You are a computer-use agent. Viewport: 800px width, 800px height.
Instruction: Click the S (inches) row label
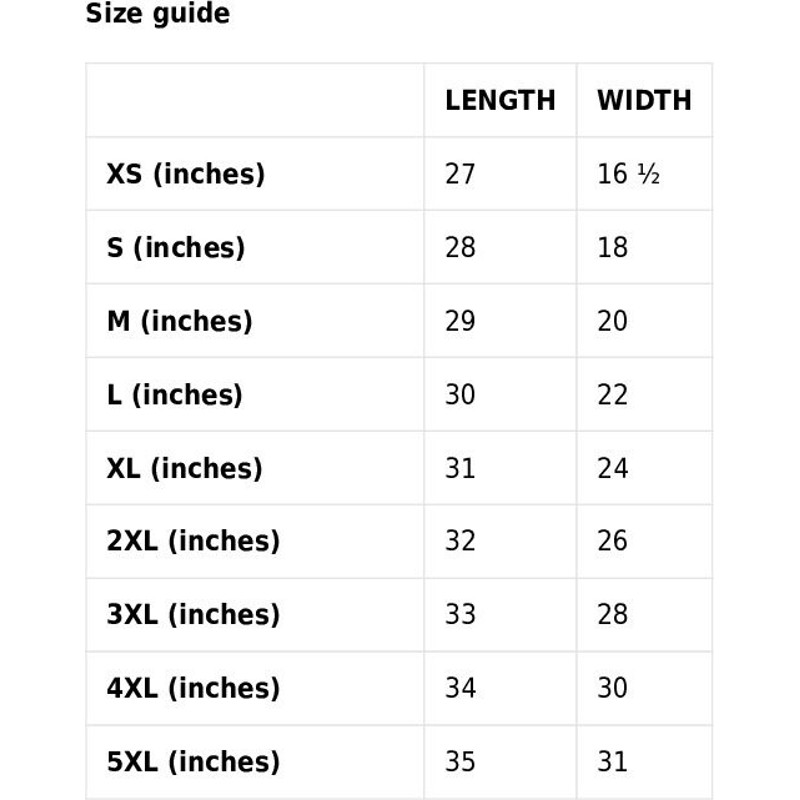(x=176, y=247)
